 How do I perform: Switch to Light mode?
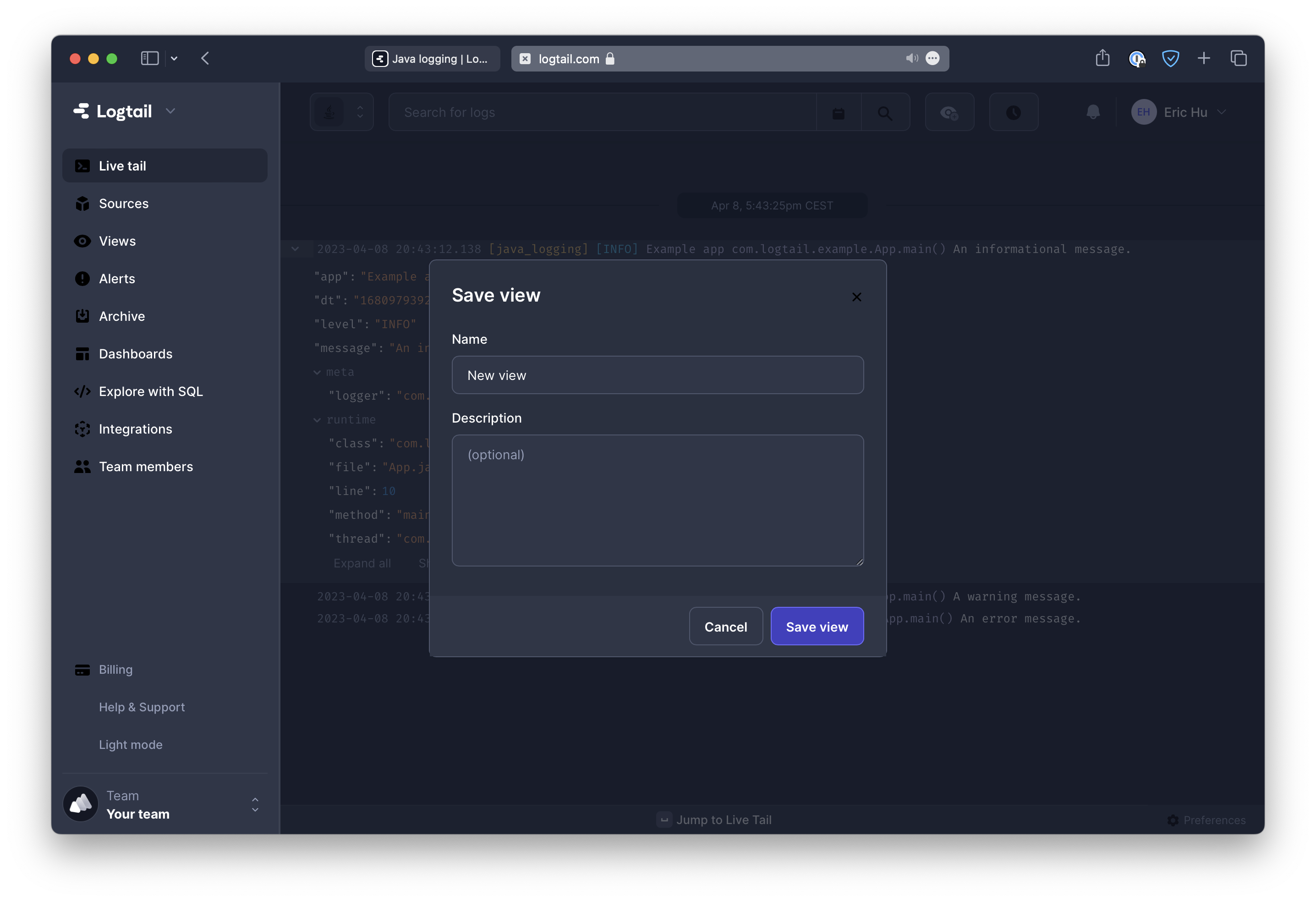(130, 744)
